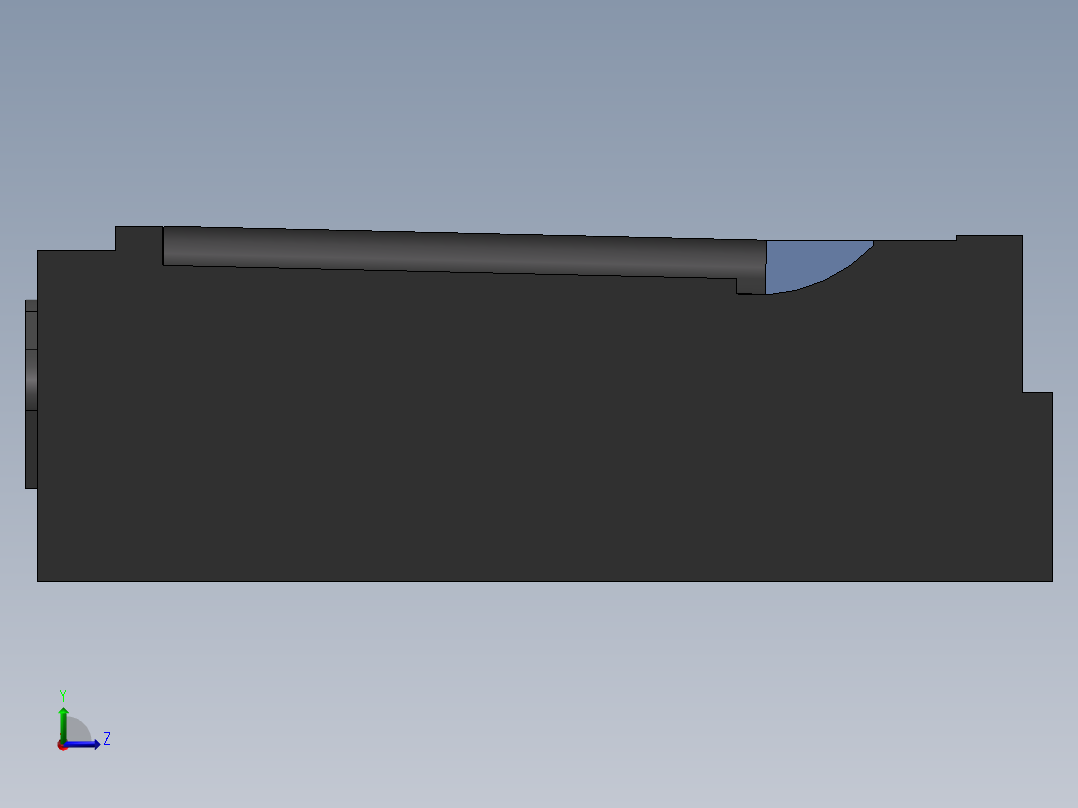
Task: Select the cylindrical rod atop the block
Action: pos(450,250)
